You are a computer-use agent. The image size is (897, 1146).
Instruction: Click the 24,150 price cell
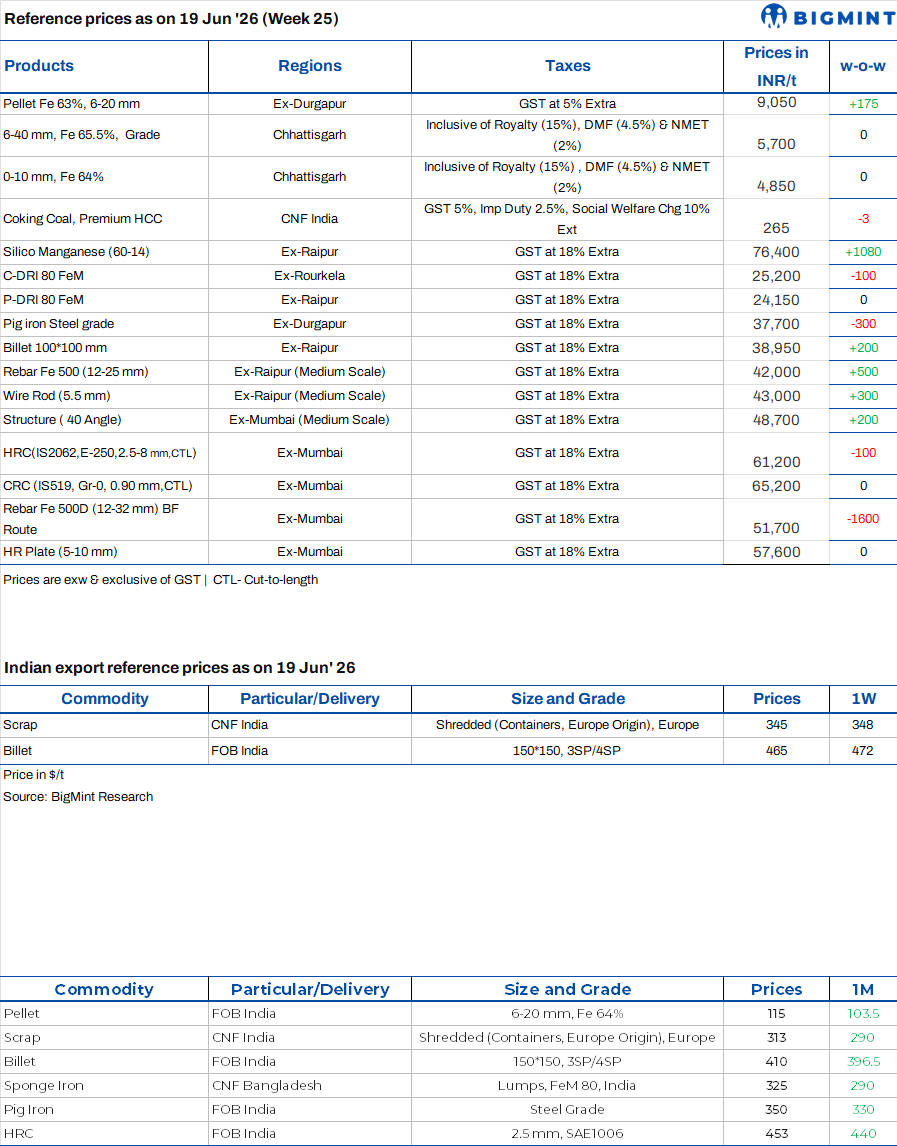tap(776, 300)
